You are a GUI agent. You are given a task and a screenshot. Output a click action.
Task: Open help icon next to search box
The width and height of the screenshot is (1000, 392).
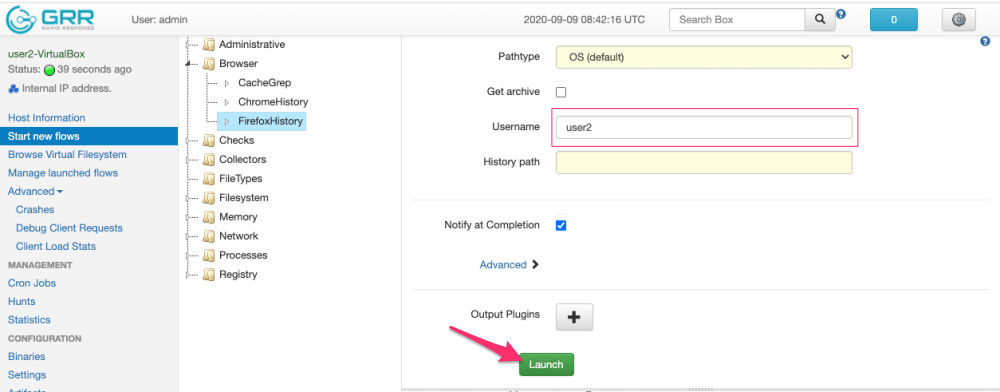(x=841, y=13)
